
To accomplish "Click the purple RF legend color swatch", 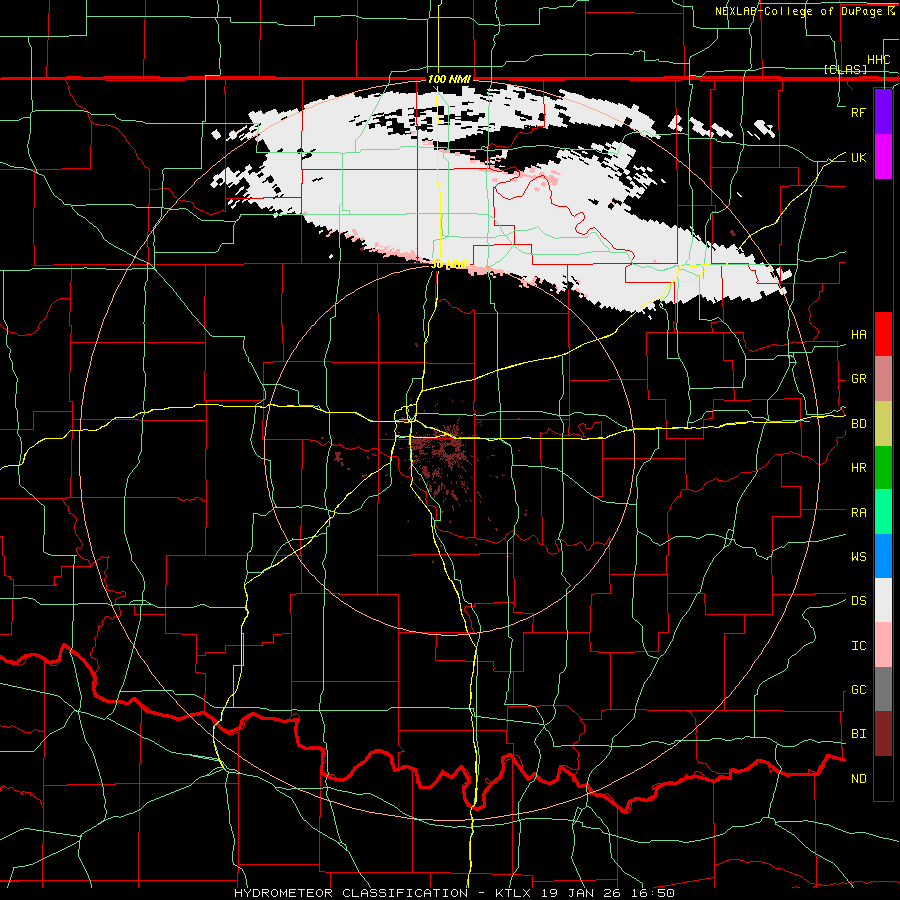I will [883, 112].
